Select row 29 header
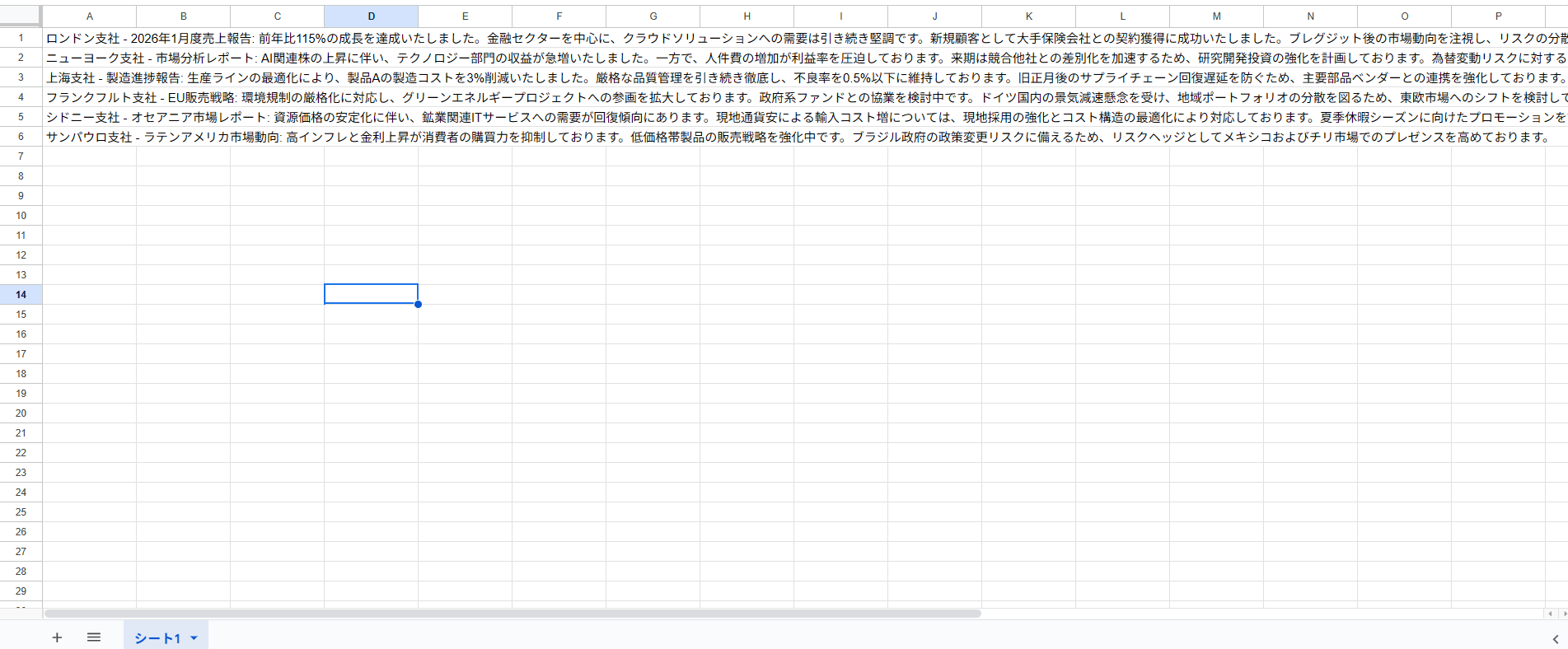Viewport: 1568px width, 649px height. tap(21, 591)
